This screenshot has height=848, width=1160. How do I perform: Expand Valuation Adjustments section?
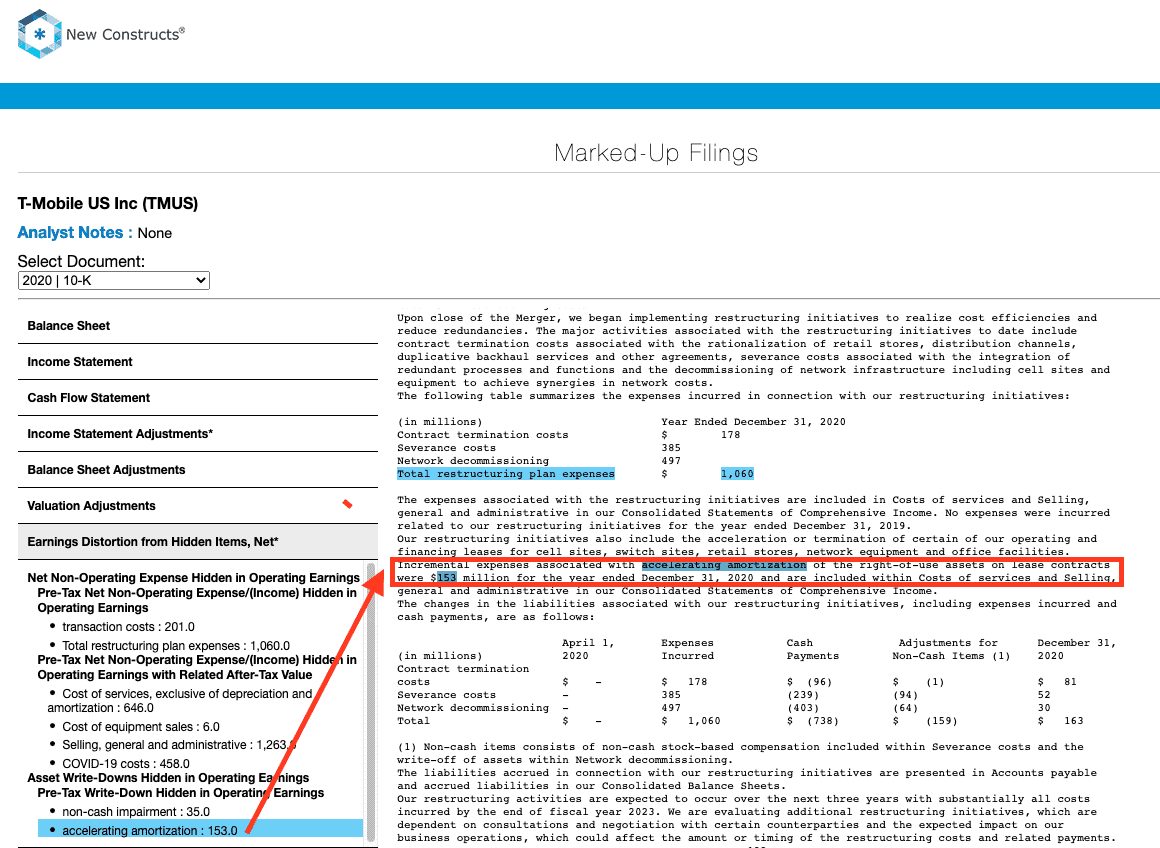click(198, 506)
